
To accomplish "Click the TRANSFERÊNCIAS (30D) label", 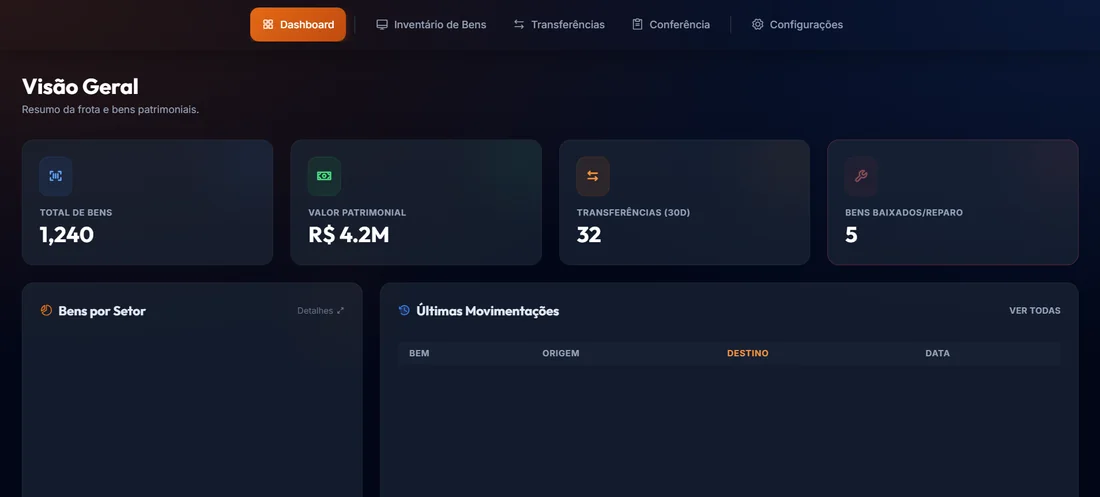I will (633, 213).
